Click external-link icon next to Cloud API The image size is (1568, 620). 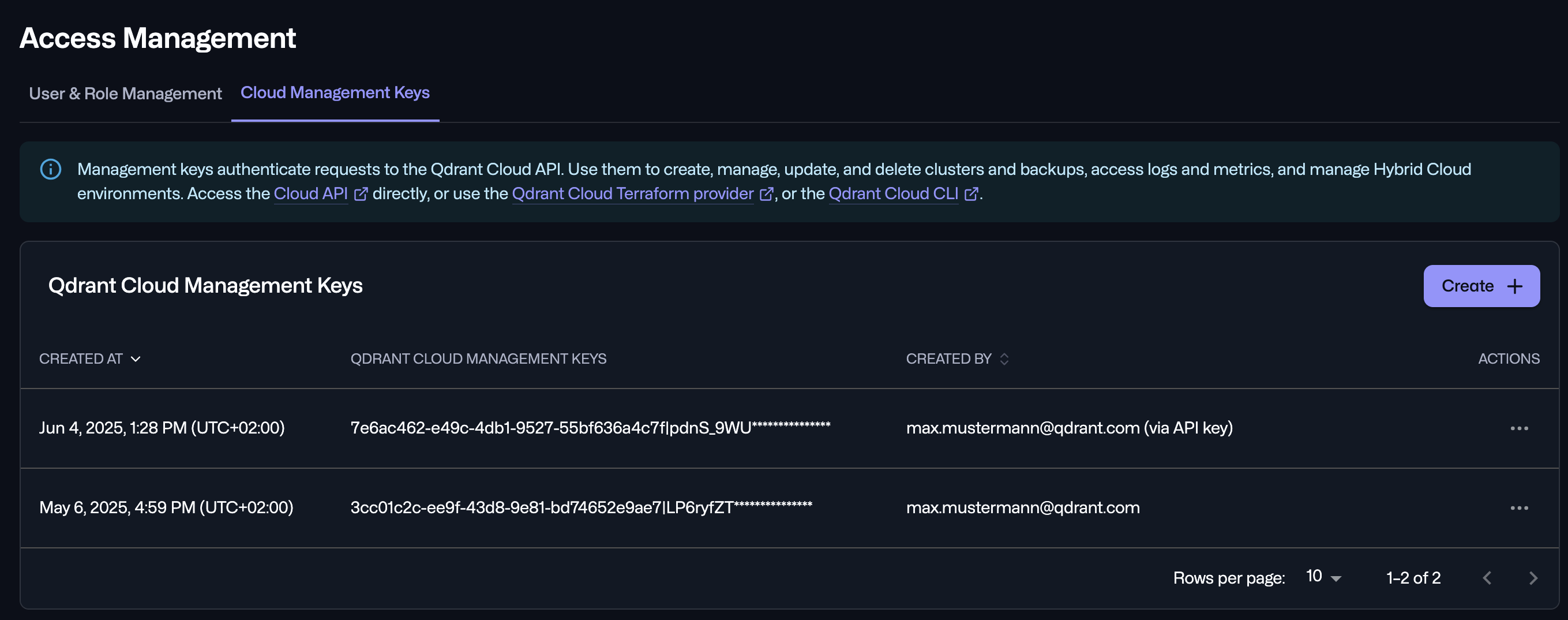(361, 193)
